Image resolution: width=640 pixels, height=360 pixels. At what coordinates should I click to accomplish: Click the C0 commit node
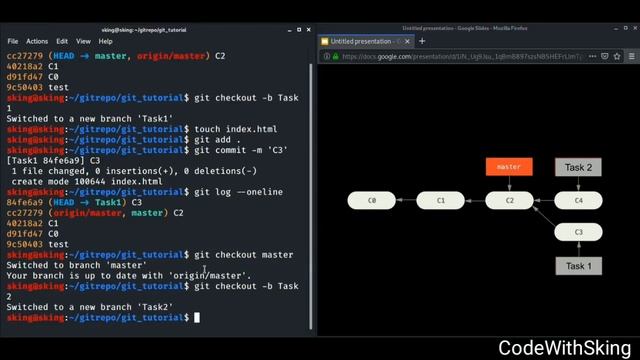coord(371,200)
